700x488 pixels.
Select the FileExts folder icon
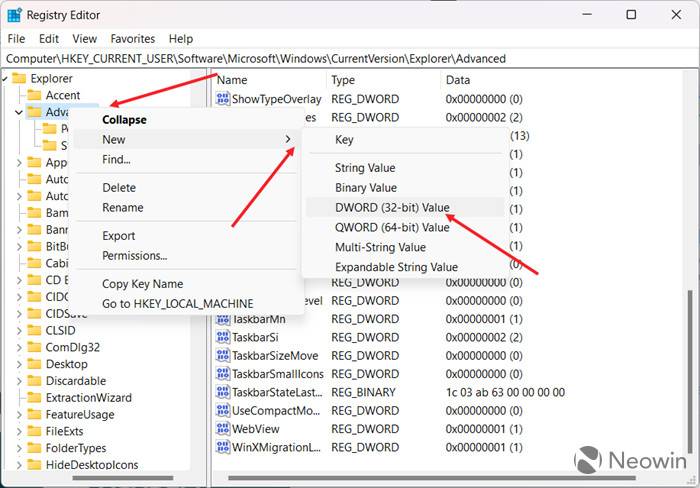tap(34, 431)
